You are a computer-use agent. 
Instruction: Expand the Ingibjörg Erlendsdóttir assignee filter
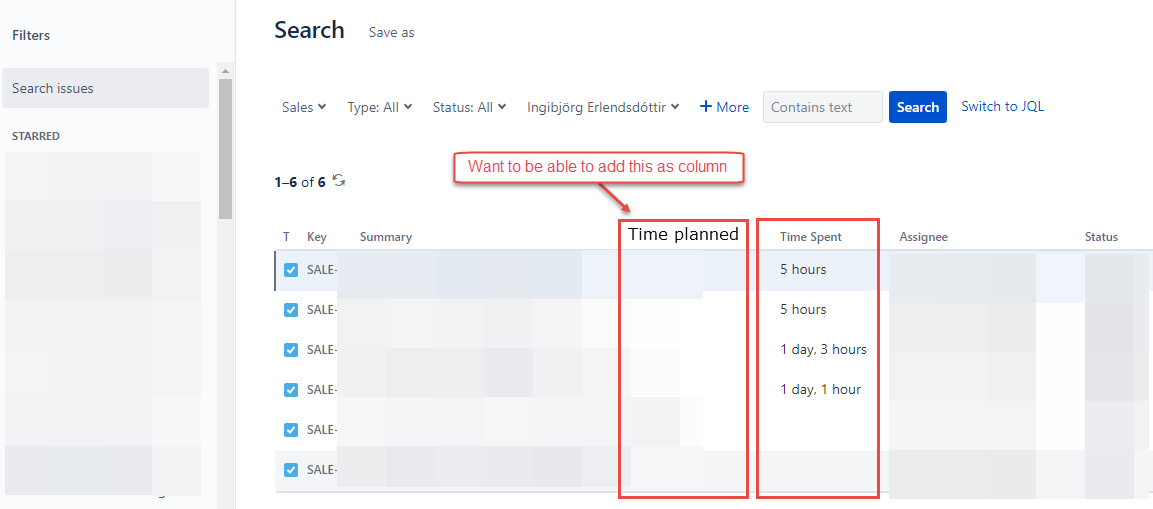(603, 107)
